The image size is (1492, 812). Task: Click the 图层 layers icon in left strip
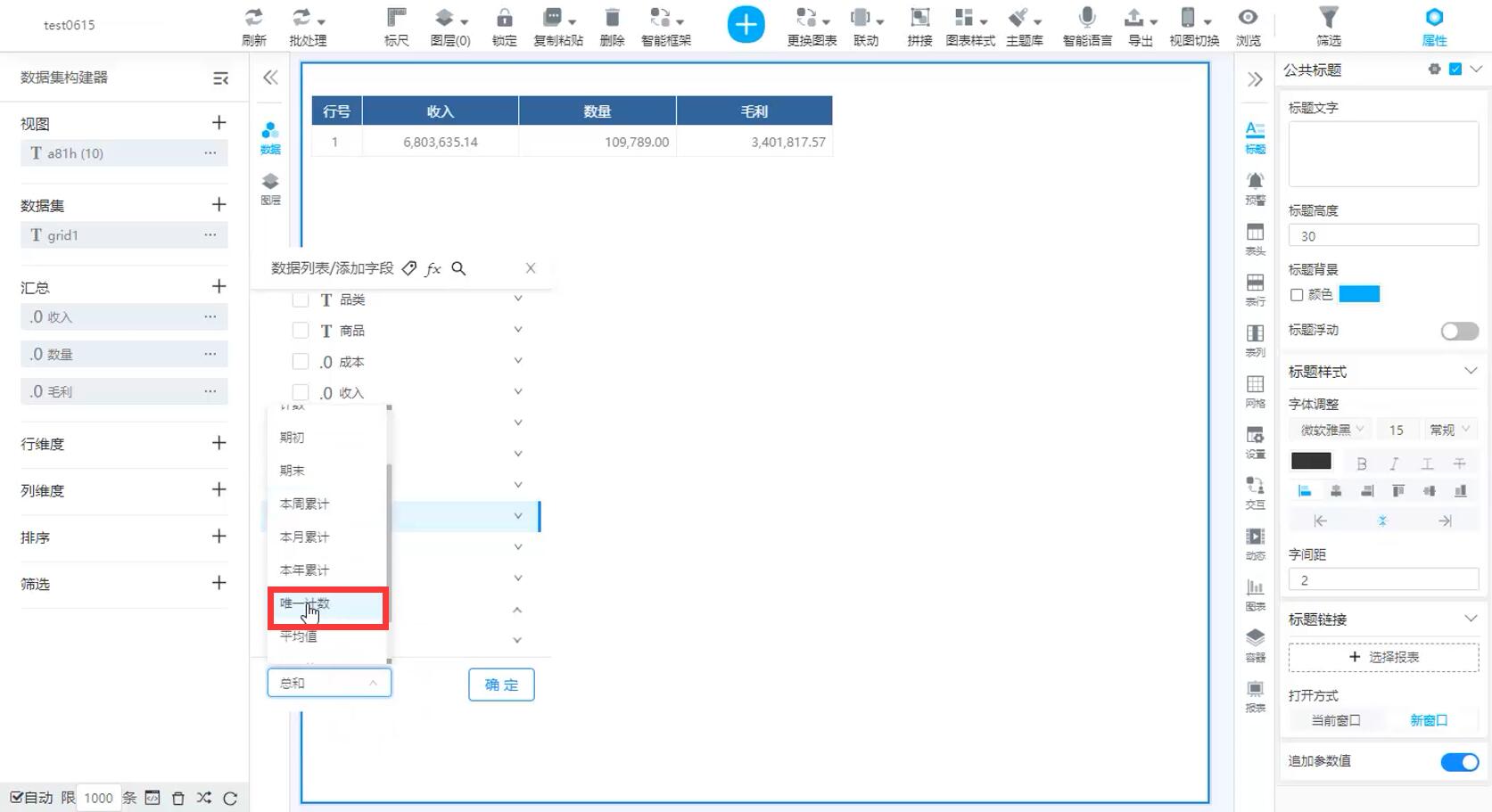[x=270, y=182]
